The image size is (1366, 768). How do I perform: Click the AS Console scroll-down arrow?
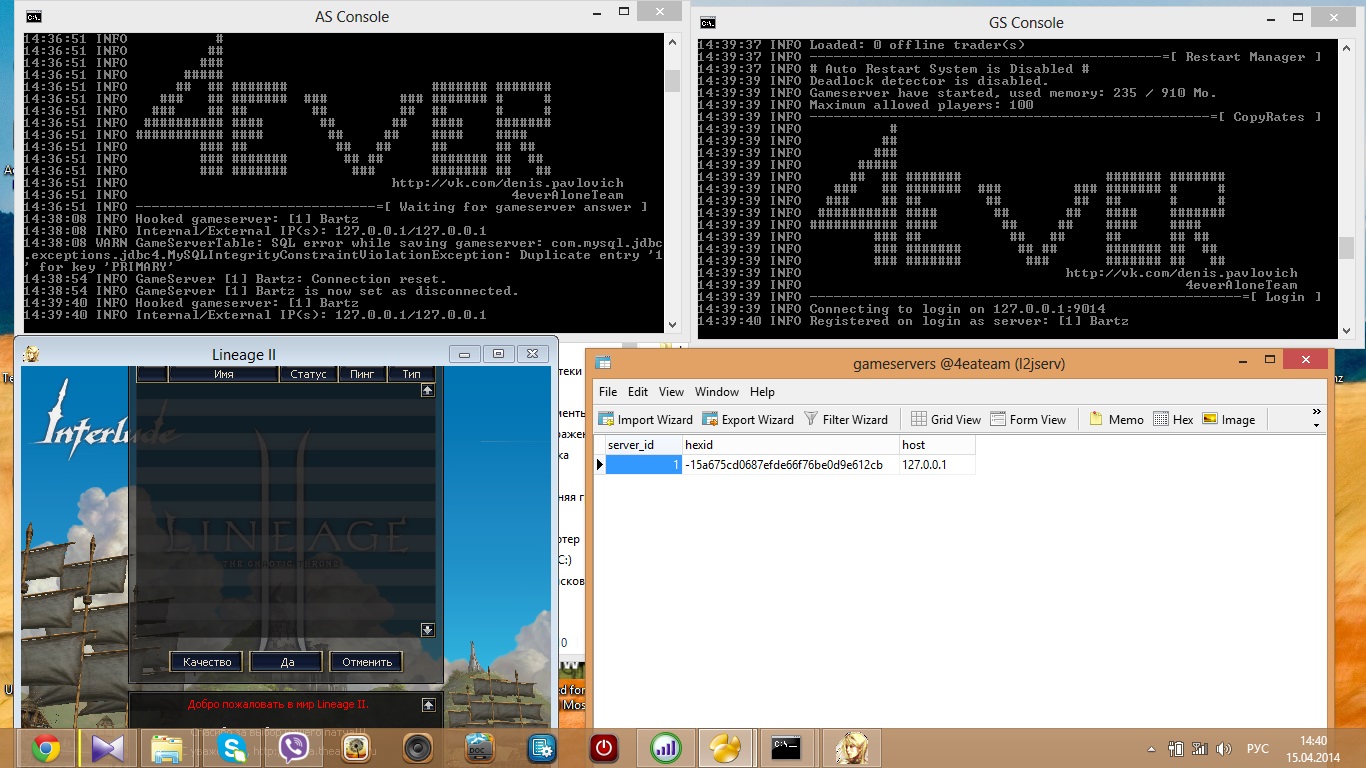[x=673, y=323]
